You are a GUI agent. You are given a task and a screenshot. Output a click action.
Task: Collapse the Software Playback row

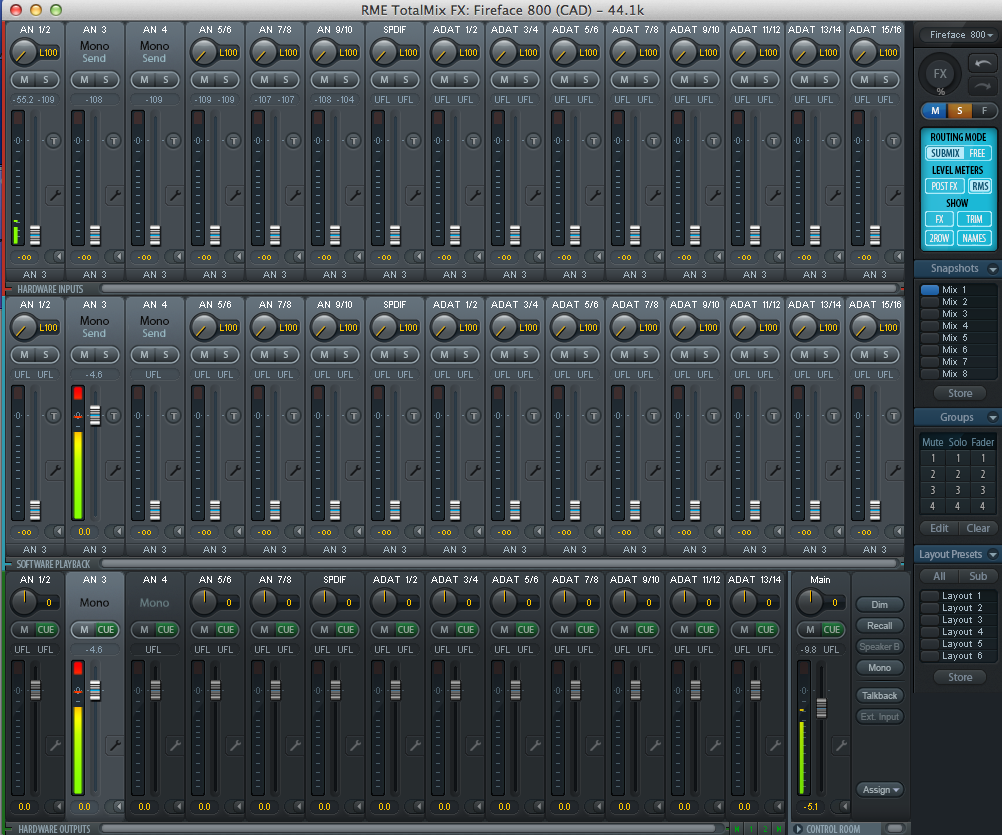[9, 564]
